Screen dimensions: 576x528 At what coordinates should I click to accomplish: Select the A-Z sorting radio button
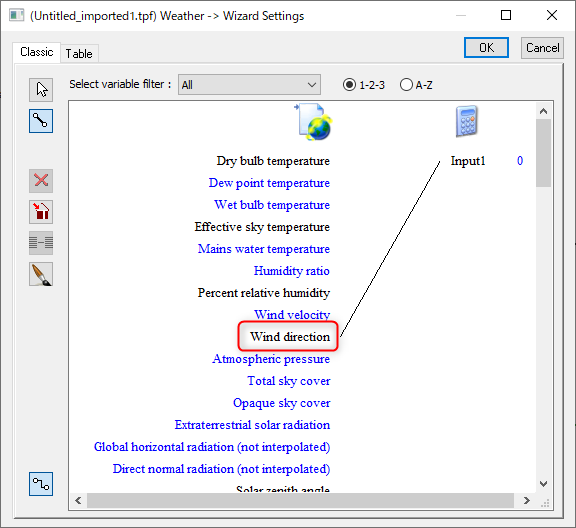pyautogui.click(x=406, y=85)
